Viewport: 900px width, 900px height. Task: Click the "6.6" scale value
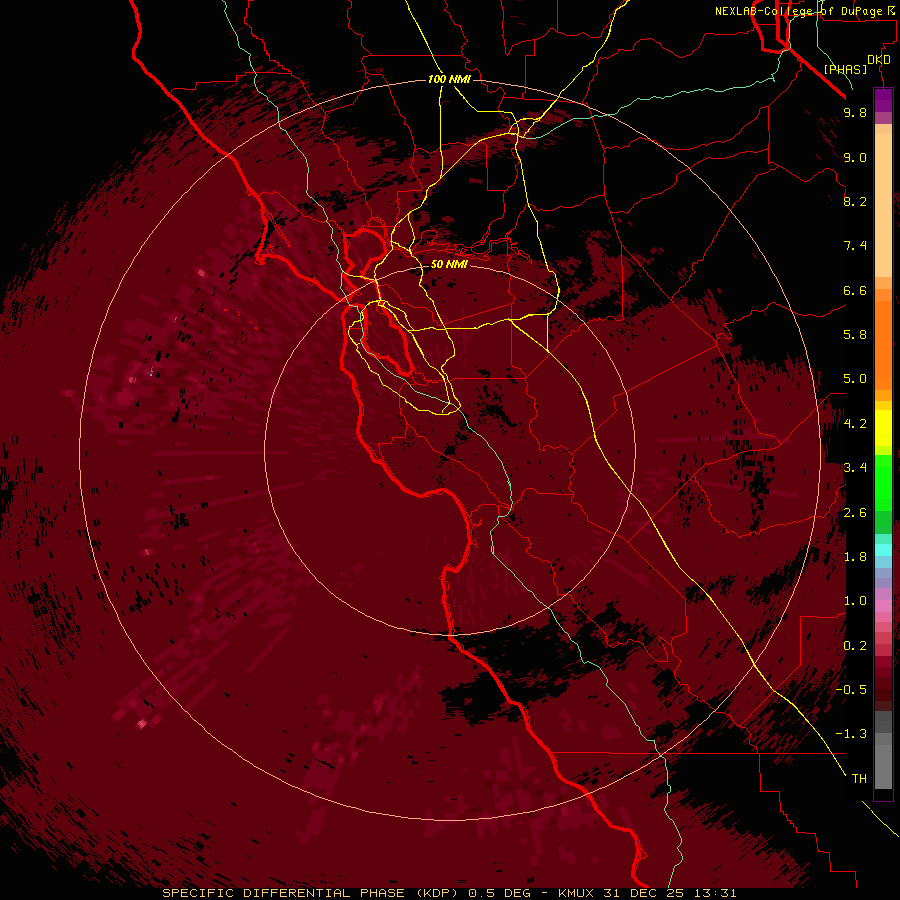pyautogui.click(x=855, y=290)
